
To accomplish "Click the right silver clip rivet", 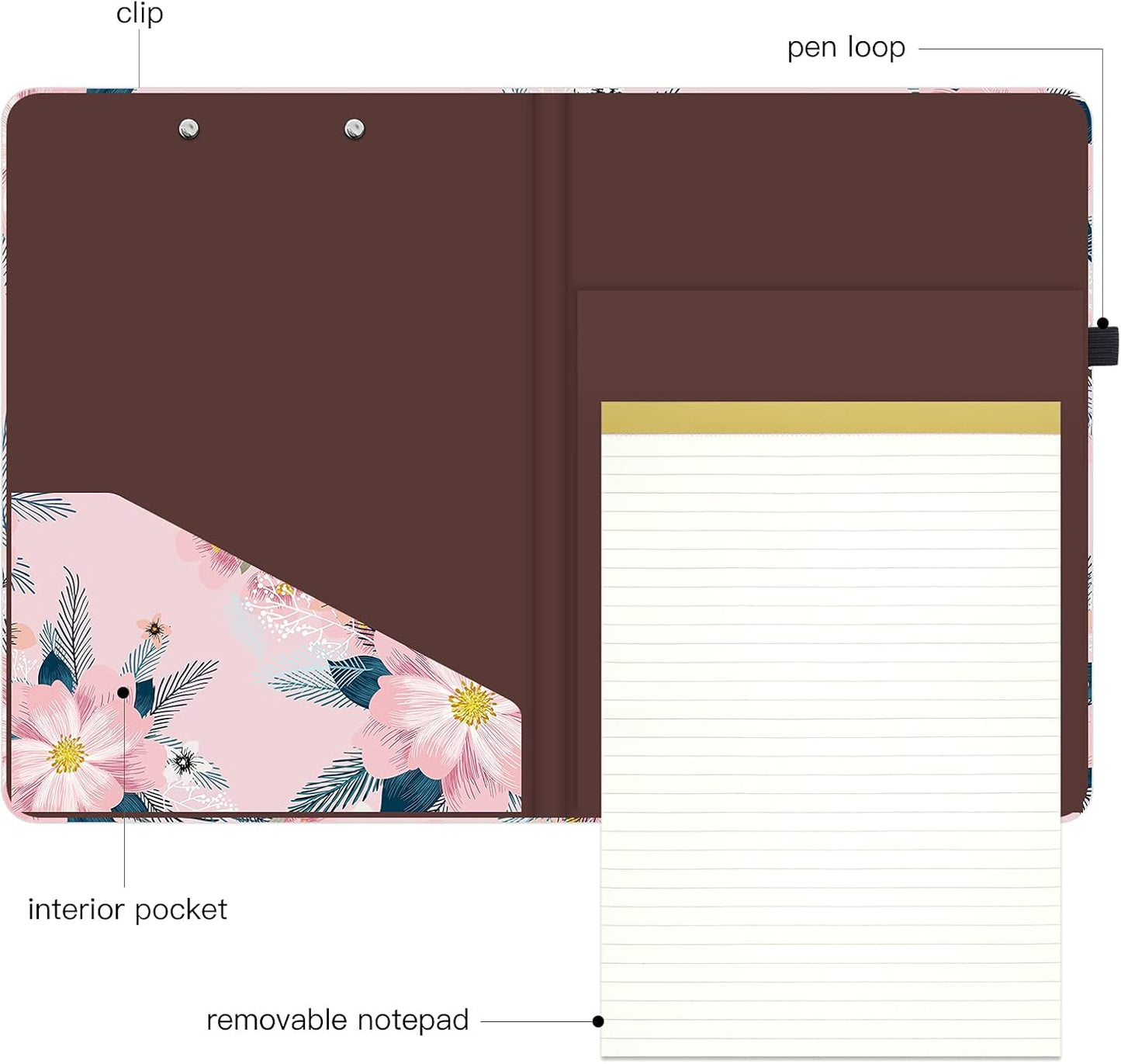I will 355,128.
